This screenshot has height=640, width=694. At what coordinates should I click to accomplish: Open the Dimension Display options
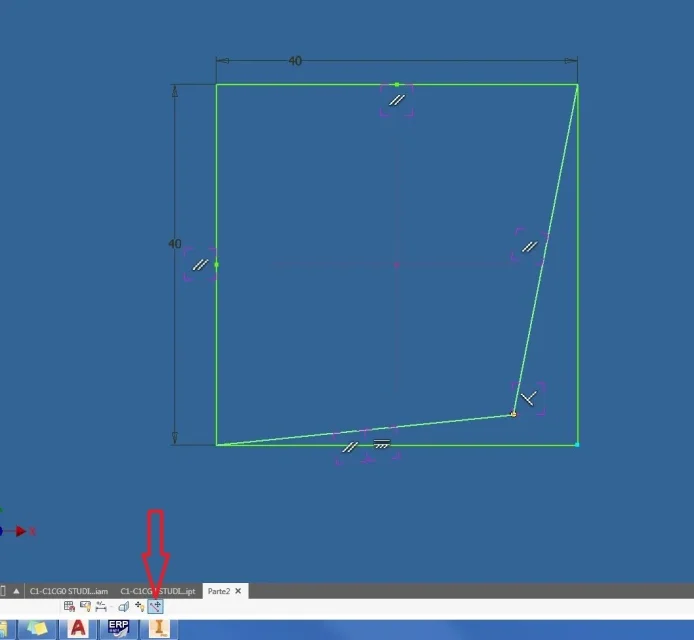[x=101, y=606]
